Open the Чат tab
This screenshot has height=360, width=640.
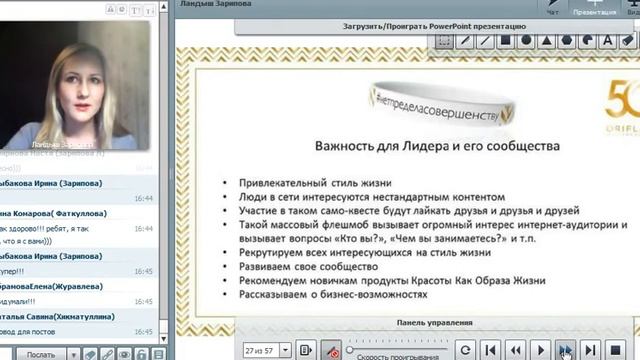[x=553, y=7]
